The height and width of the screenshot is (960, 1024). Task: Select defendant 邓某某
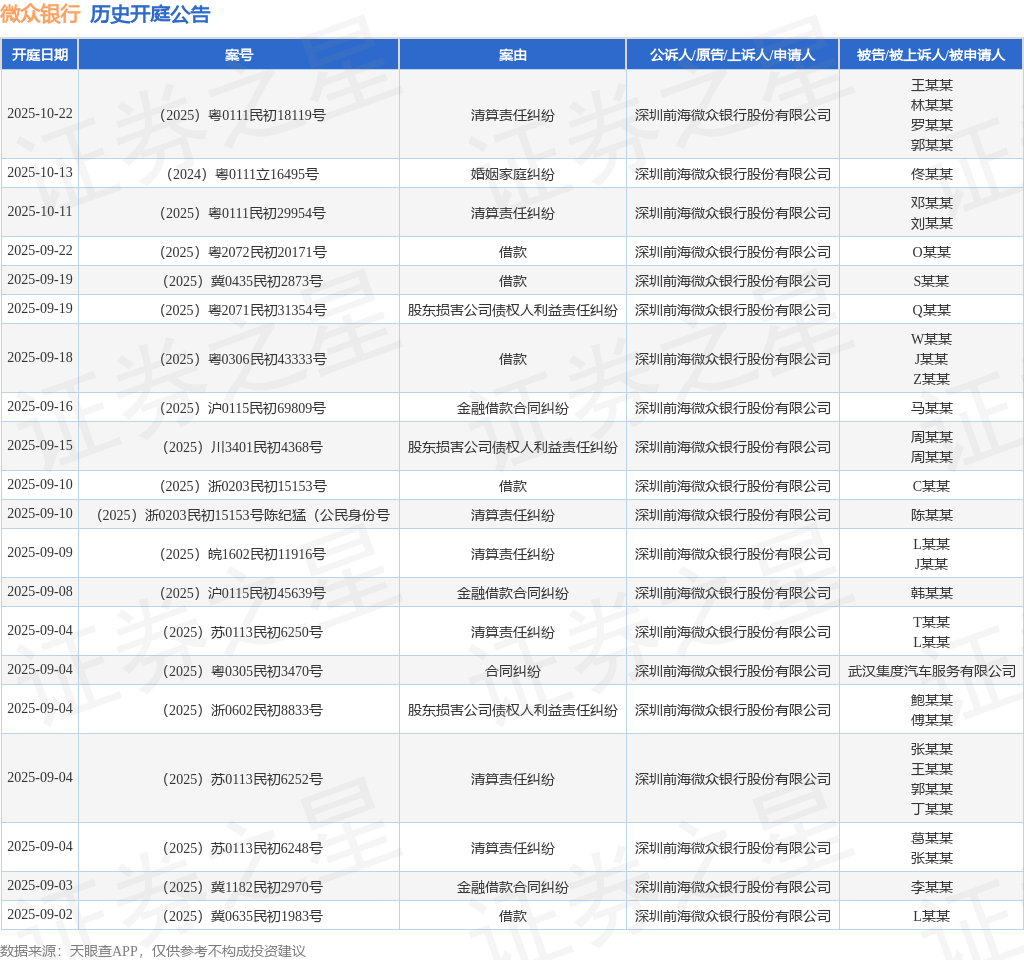[x=931, y=202]
